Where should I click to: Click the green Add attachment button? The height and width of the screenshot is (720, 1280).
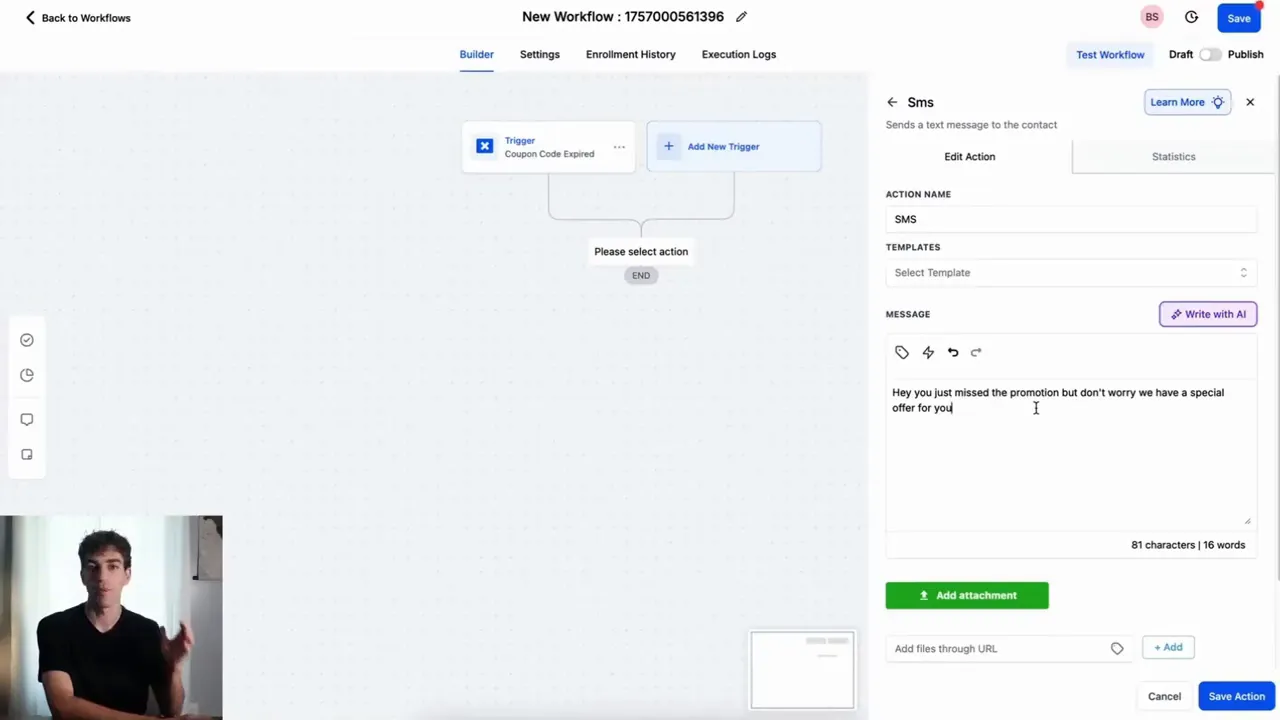966,595
